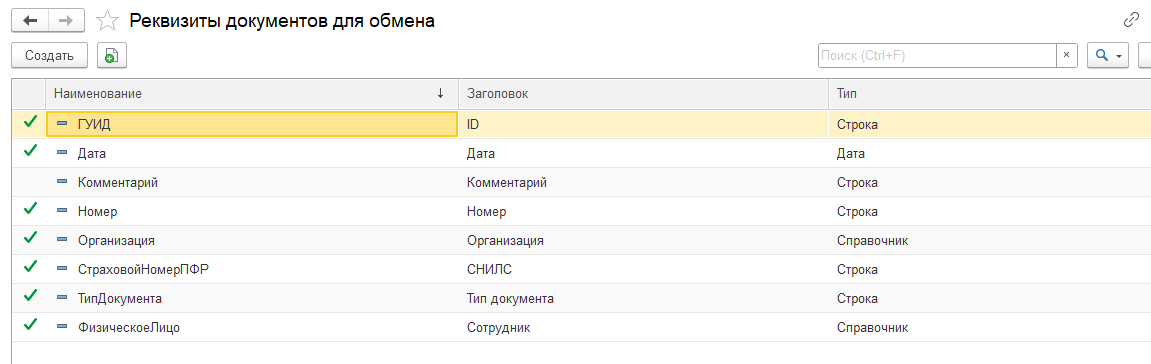Copy link using the chain icon
The image size is (1151, 364).
tap(1131, 21)
